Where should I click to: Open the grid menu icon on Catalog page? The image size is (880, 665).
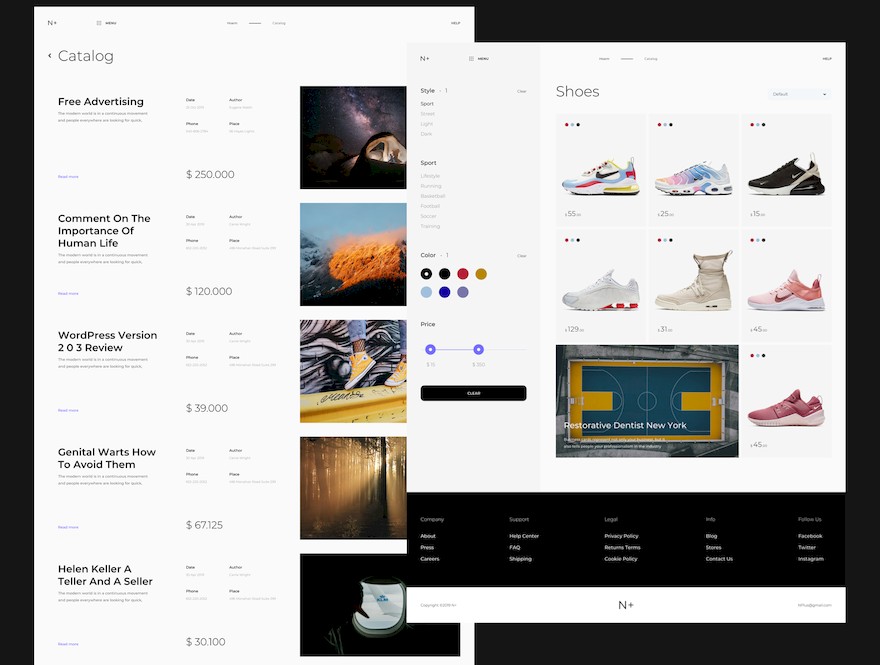pyautogui.click(x=99, y=23)
